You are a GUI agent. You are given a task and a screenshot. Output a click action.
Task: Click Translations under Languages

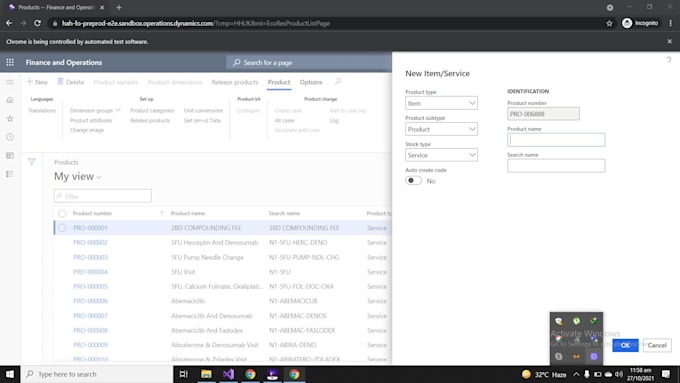click(42, 111)
